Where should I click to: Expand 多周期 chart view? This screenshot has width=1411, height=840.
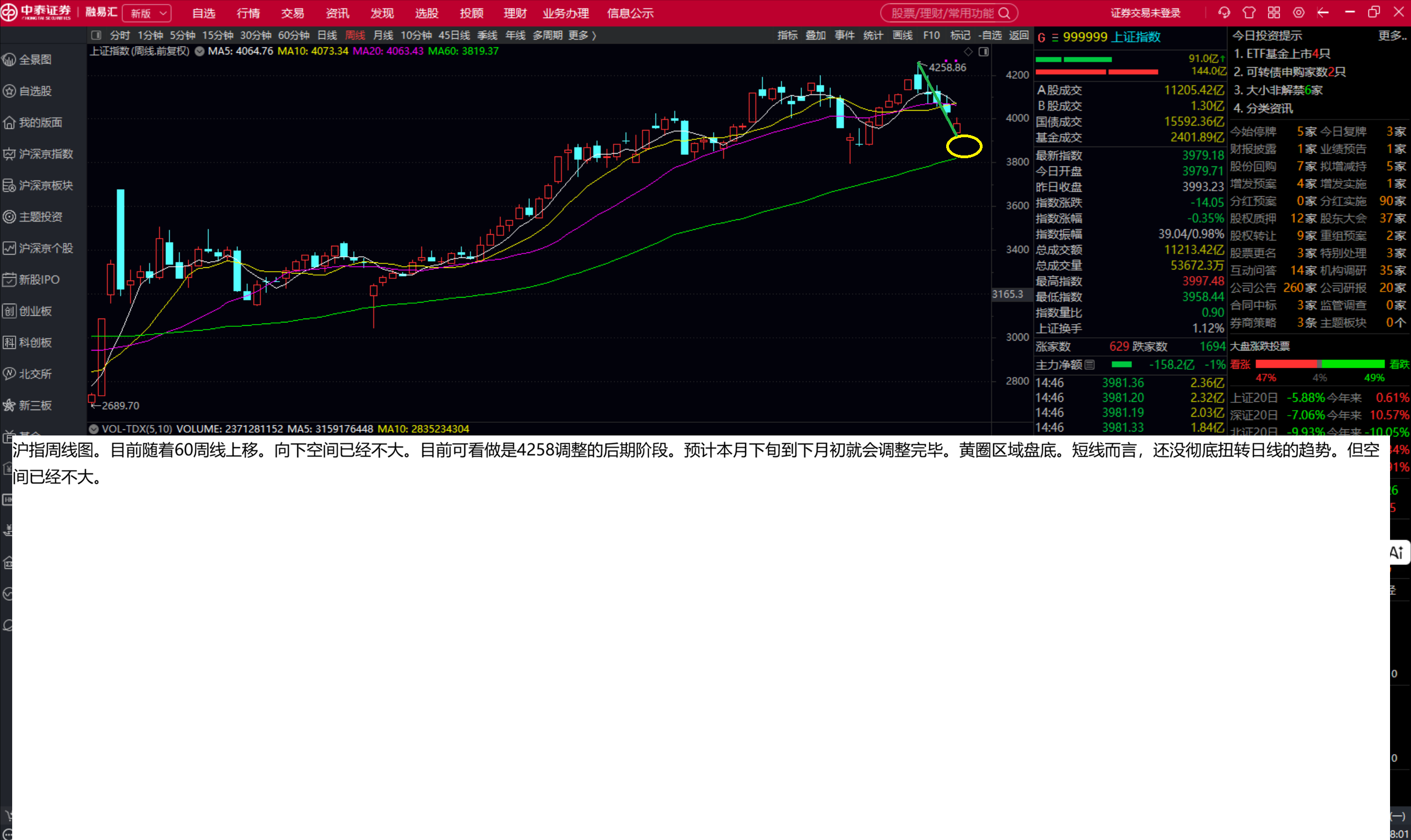click(x=547, y=35)
